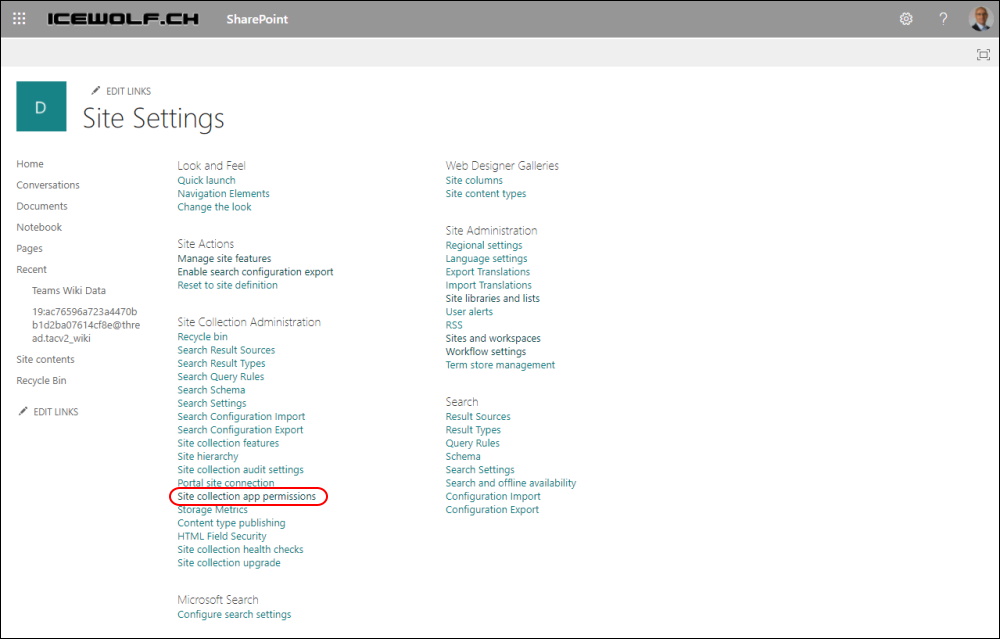The image size is (1000, 639).
Task: Open Site libraries and lists
Action: pos(492,298)
